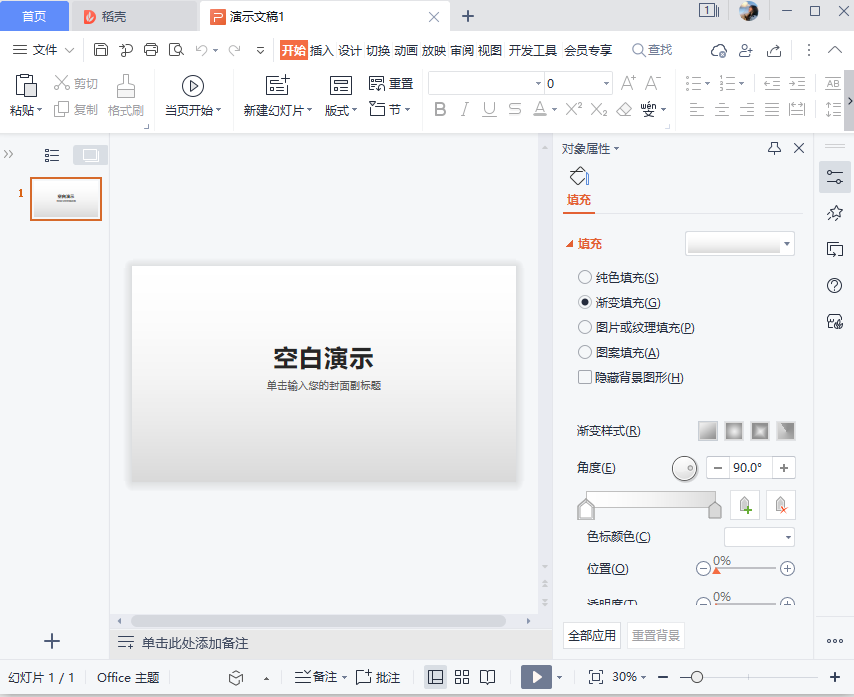854x697 pixels.
Task: Open the color stop color (色标颜色) dropdown
Action: (x=759, y=537)
